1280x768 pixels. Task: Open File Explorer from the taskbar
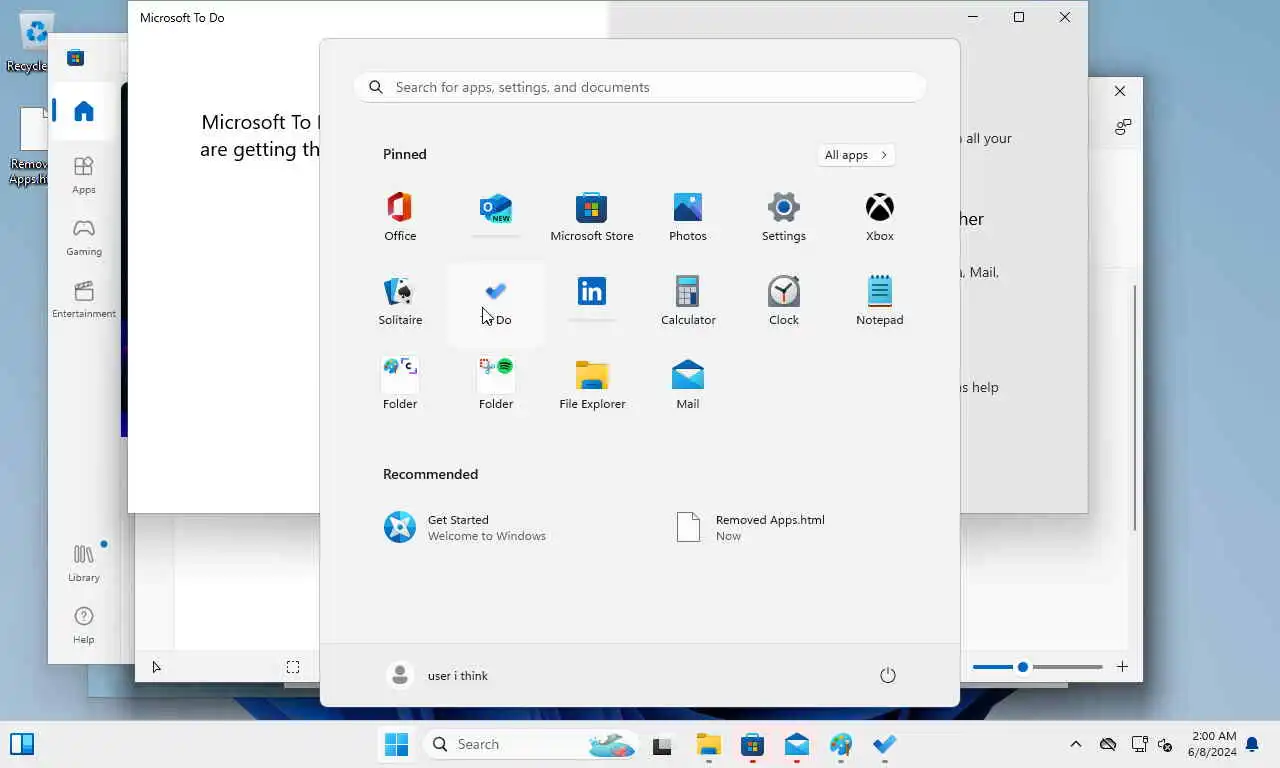[x=709, y=745]
